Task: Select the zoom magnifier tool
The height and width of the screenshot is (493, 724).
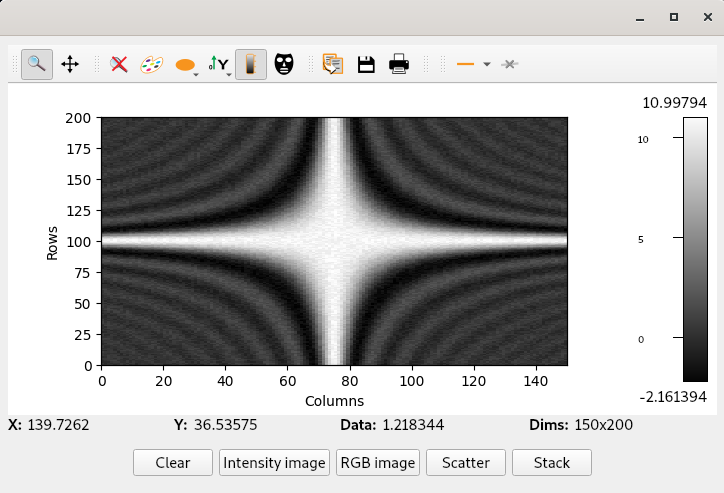Action: pos(37,64)
